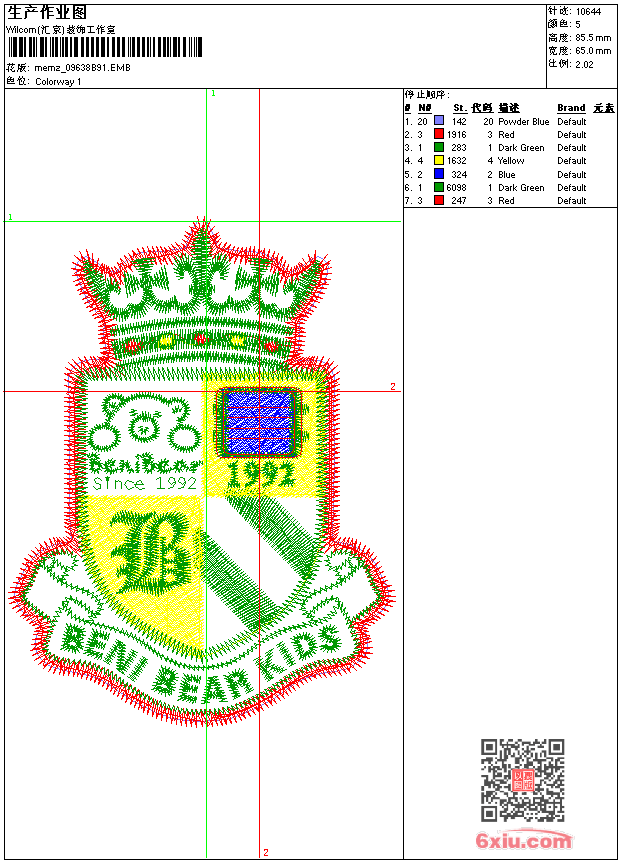Click the 'Powder Blue' description text
Viewport: 620px width, 860px height.
click(x=523, y=121)
